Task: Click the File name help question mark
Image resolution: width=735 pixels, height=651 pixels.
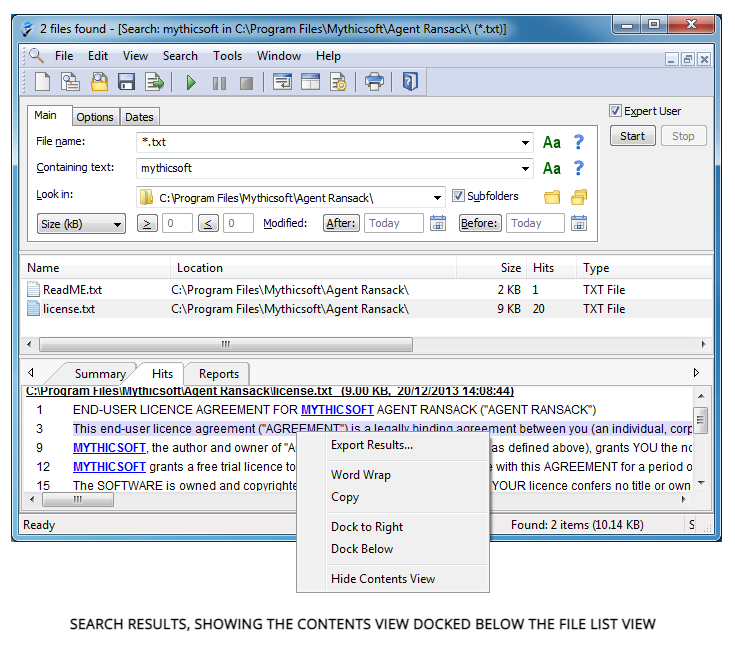Action: 579,142
